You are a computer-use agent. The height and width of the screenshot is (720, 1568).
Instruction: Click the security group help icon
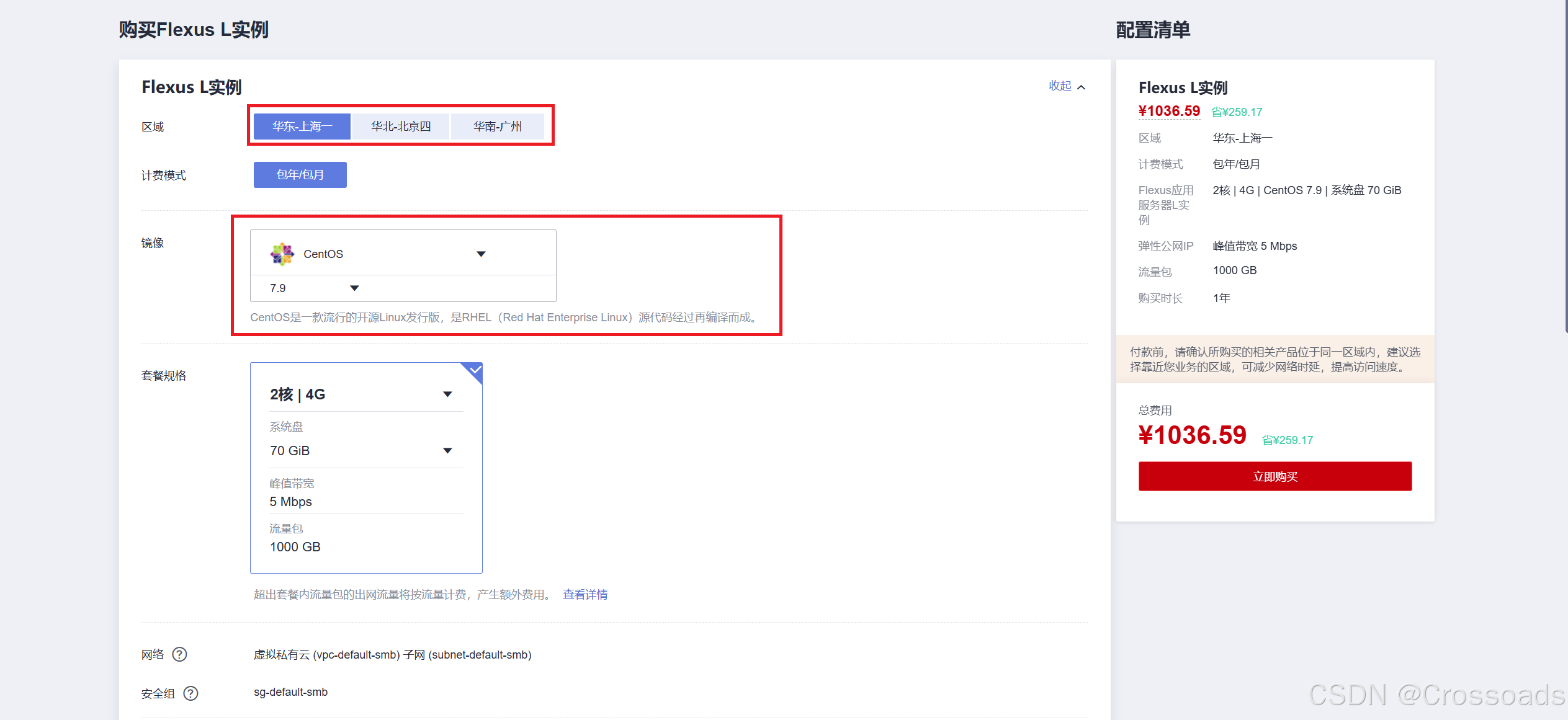[x=191, y=693]
